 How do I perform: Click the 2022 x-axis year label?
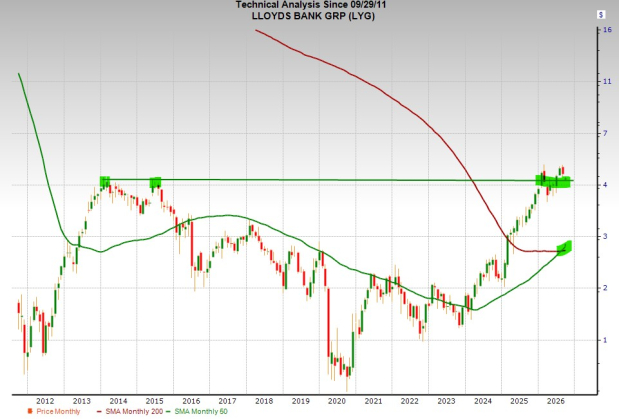pyautogui.click(x=409, y=401)
